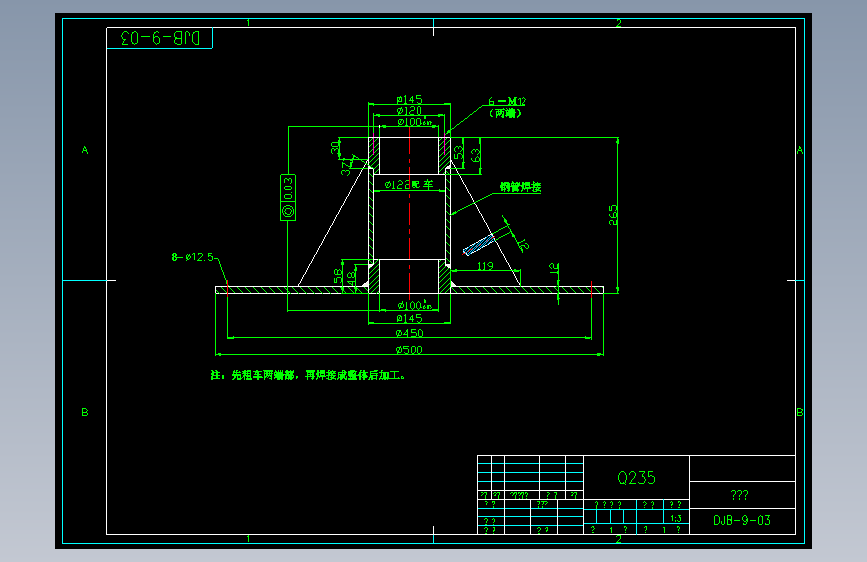Select the vertical 30 dimension
The width and height of the screenshot is (867, 562).
coord(335,147)
